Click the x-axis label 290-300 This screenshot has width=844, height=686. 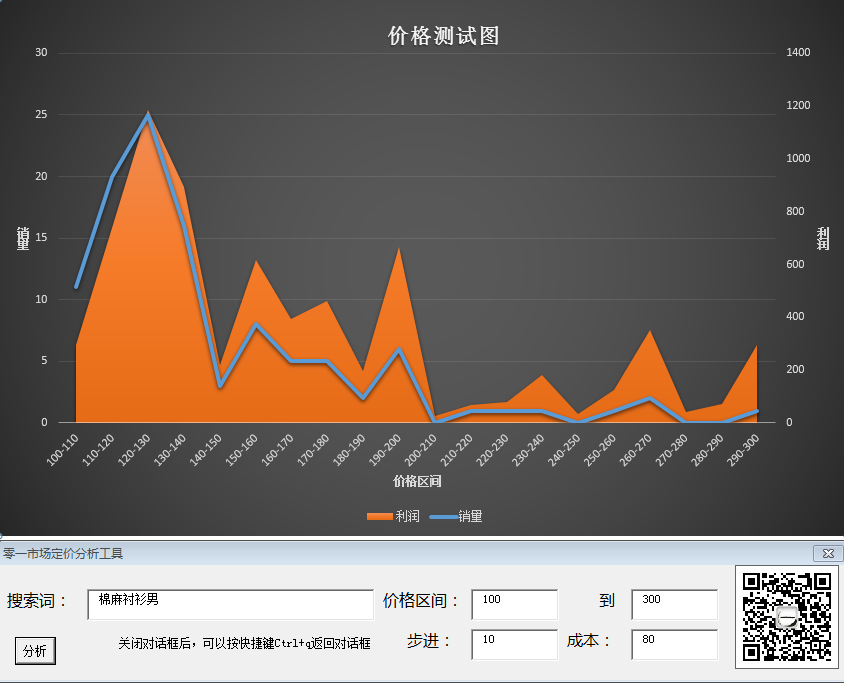pyautogui.click(x=743, y=450)
